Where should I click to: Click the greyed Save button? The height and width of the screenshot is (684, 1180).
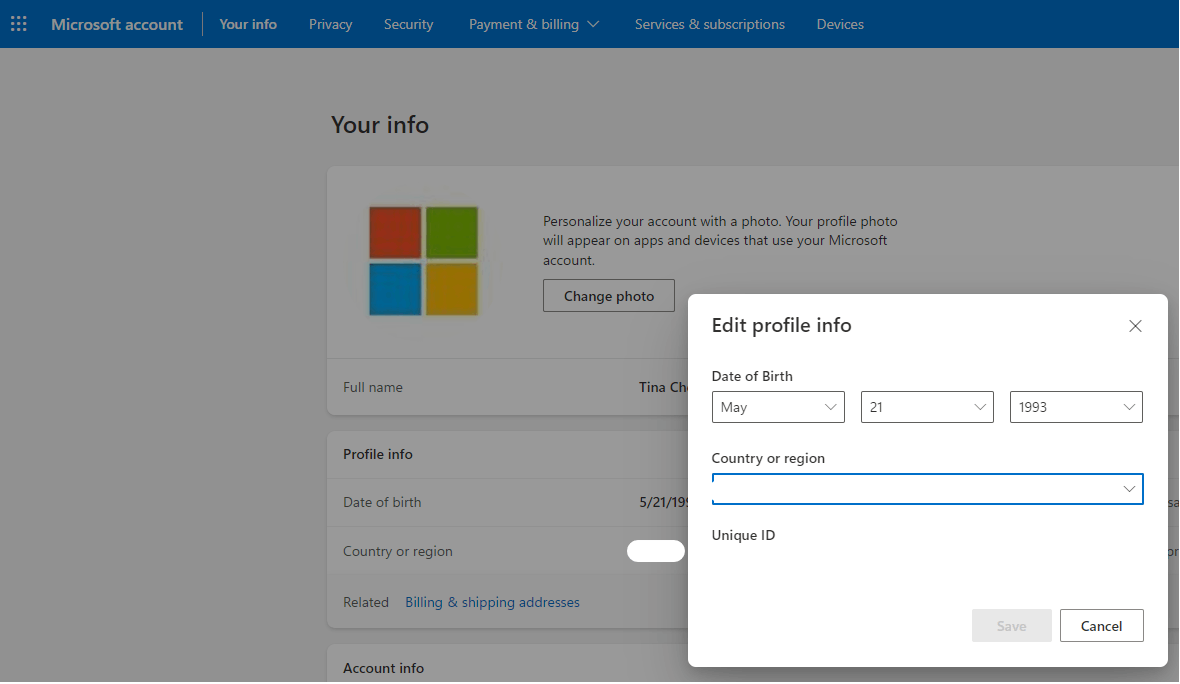pos(1011,626)
